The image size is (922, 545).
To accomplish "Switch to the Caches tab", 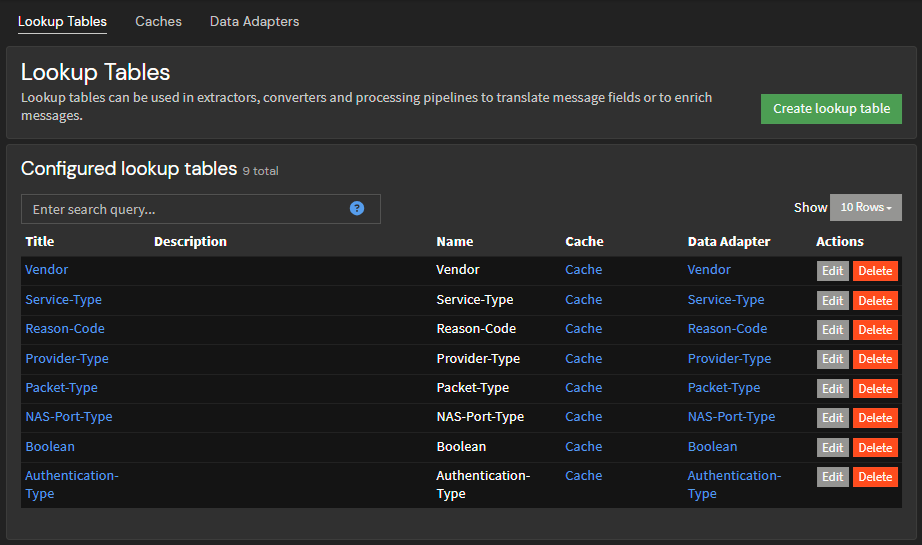I will (158, 21).
